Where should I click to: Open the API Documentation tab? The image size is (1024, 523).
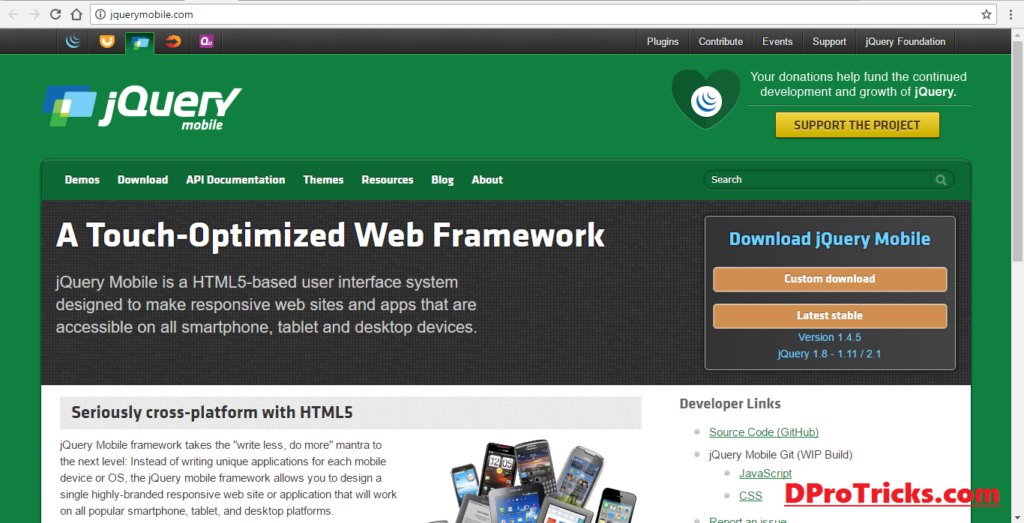[235, 180]
